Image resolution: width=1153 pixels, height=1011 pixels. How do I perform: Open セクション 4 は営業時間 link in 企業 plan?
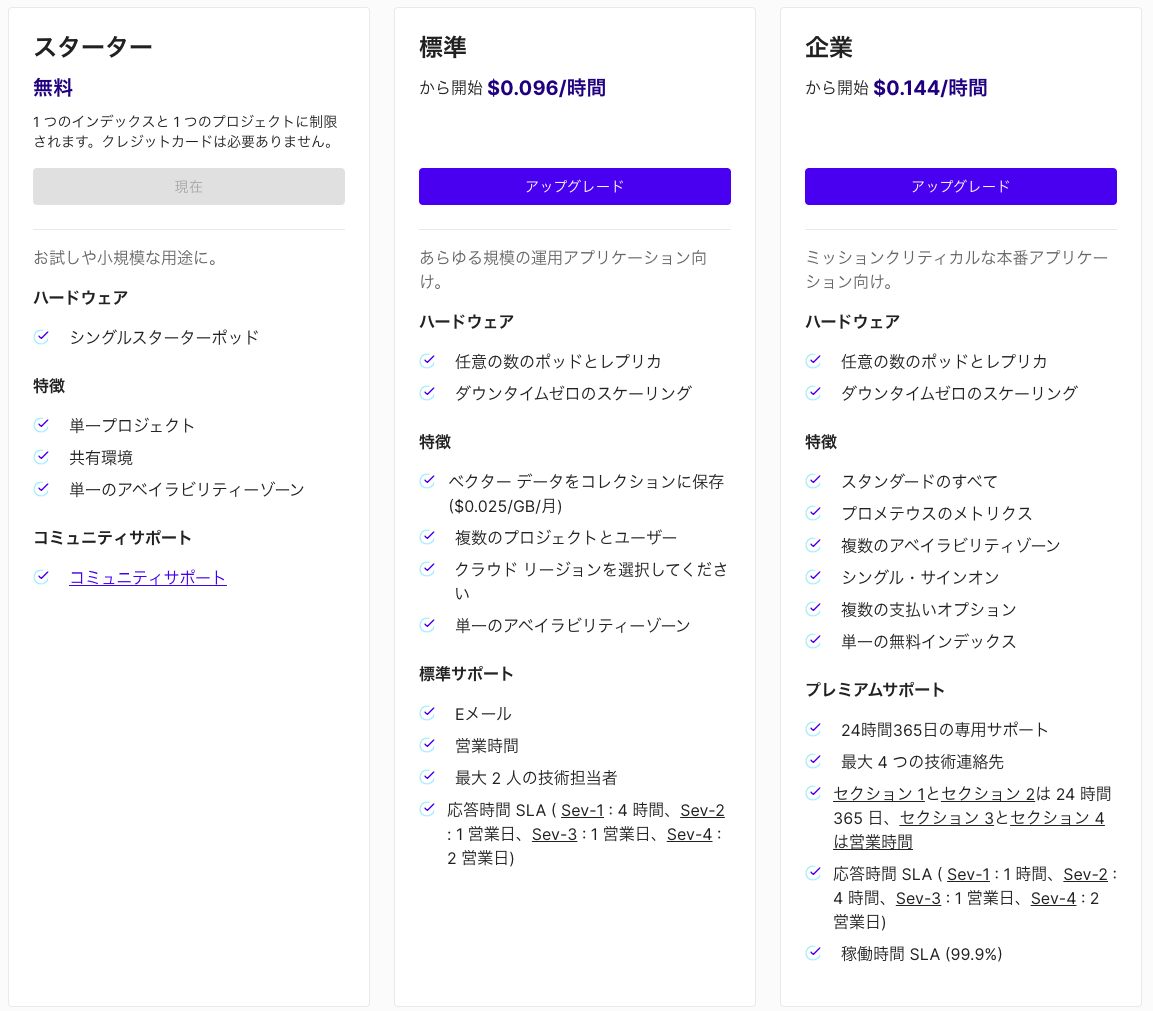[x=968, y=830]
